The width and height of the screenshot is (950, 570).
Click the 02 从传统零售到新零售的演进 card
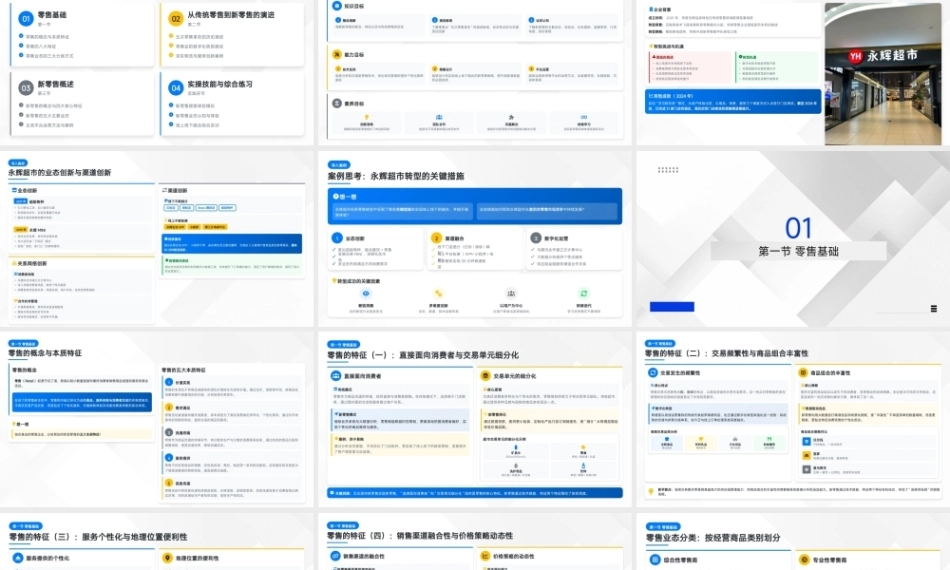(232, 35)
